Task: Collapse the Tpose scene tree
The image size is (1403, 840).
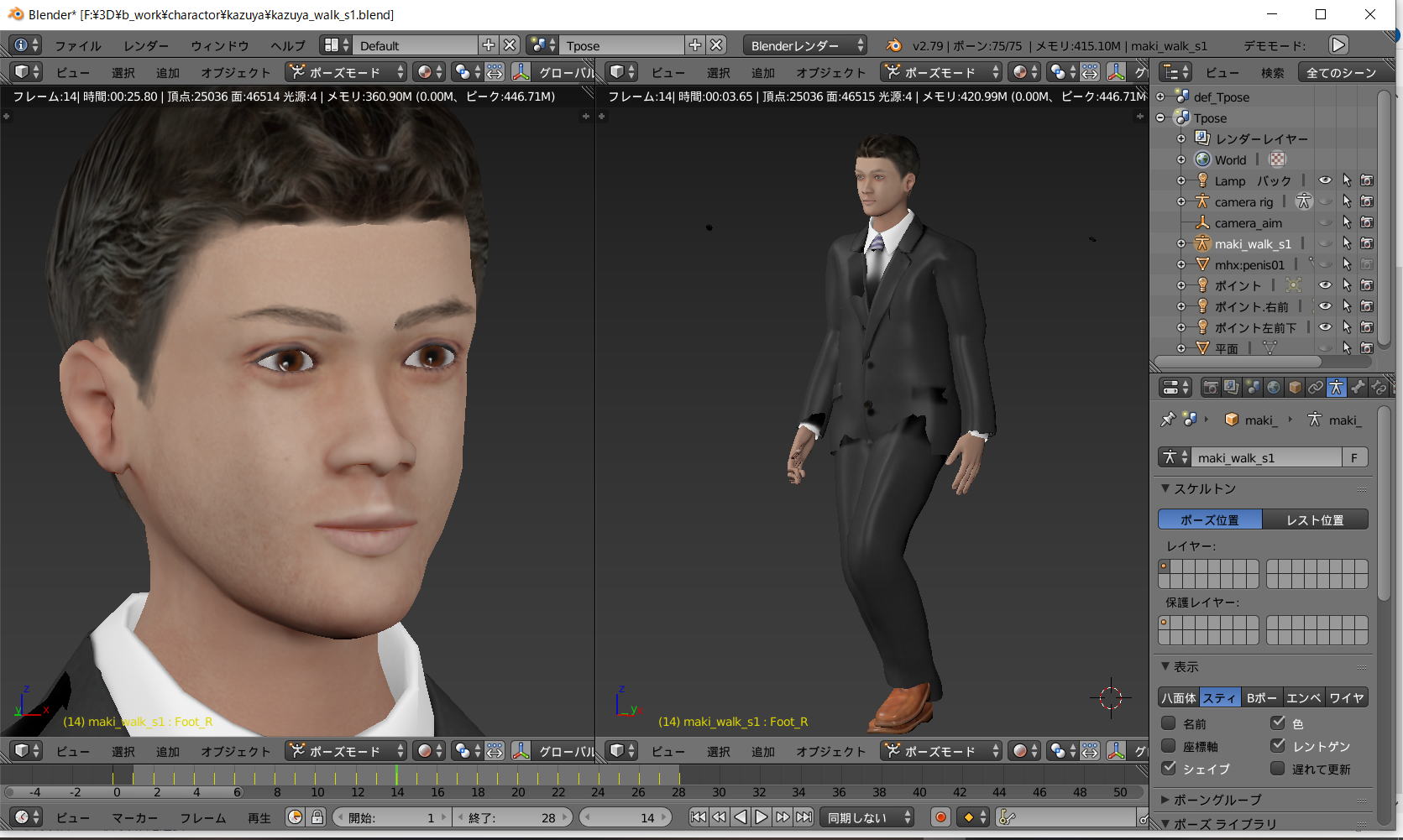Action: pos(1160,118)
